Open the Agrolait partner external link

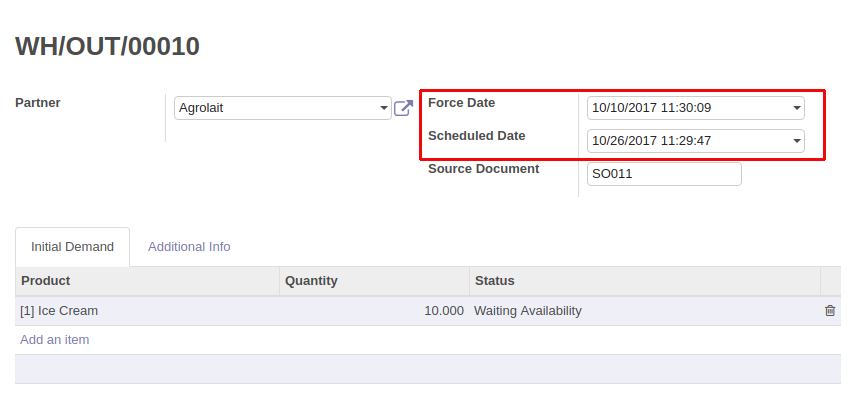(403, 108)
